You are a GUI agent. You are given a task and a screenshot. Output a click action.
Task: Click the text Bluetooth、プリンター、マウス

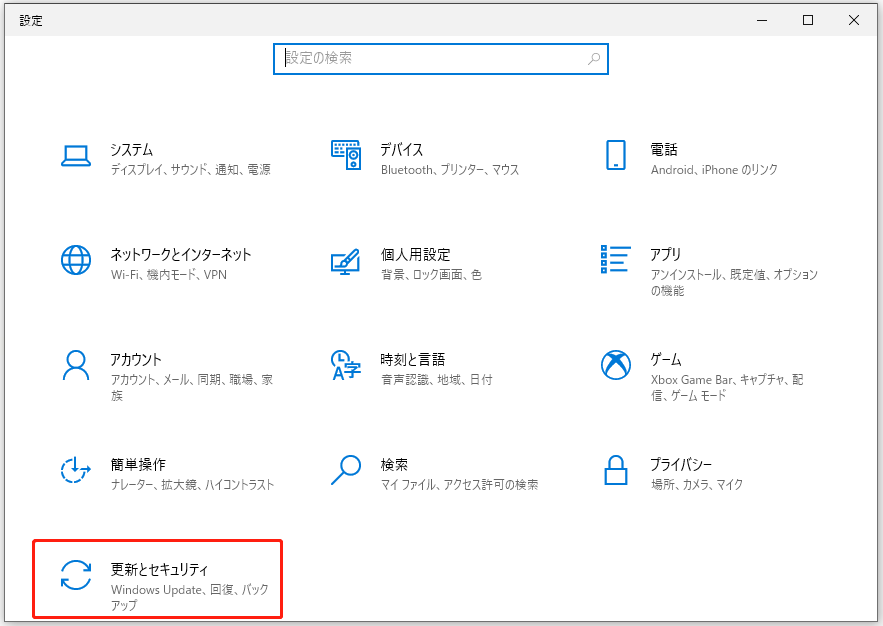click(x=450, y=169)
